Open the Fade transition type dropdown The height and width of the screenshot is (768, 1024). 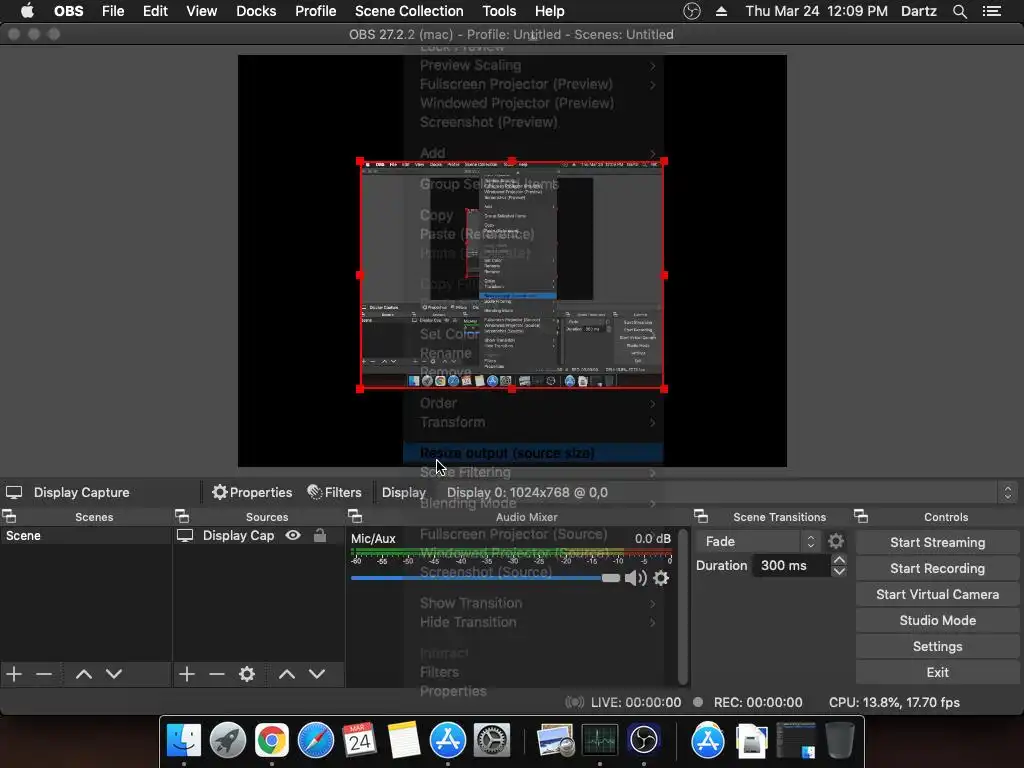758,541
